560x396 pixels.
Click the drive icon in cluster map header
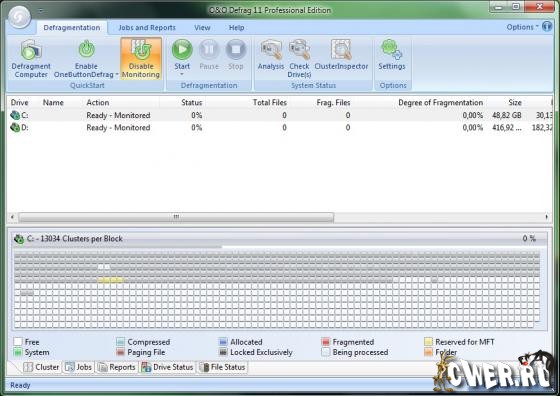tap(19, 239)
